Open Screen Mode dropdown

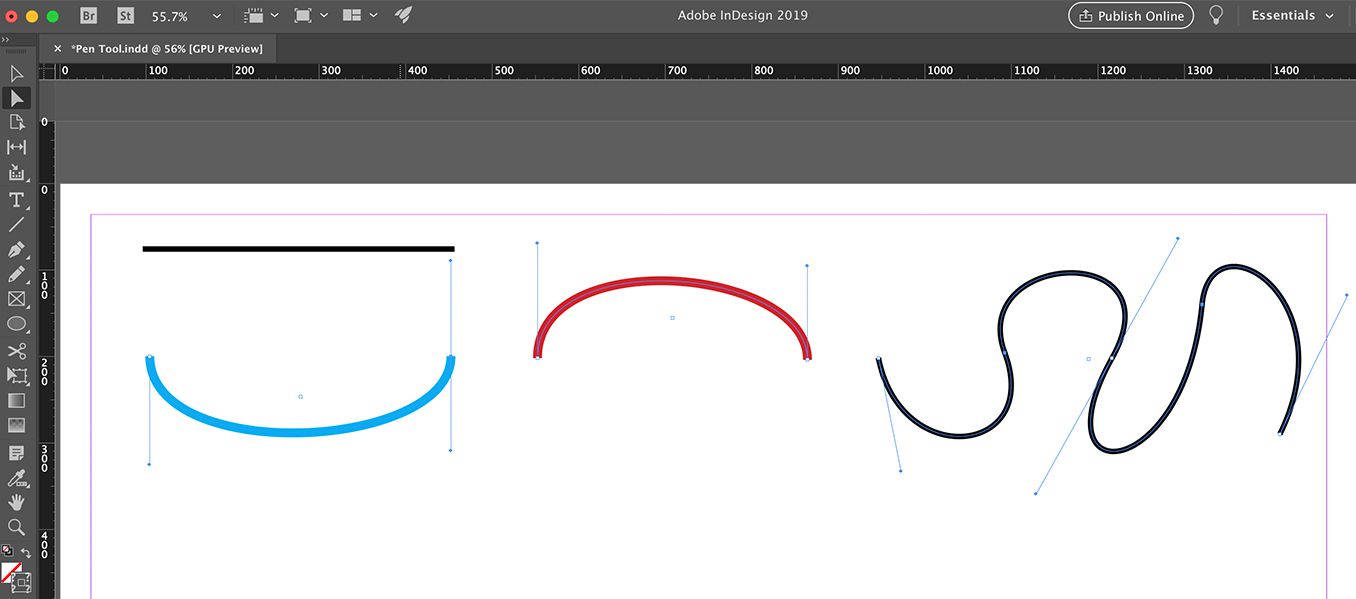[310, 16]
